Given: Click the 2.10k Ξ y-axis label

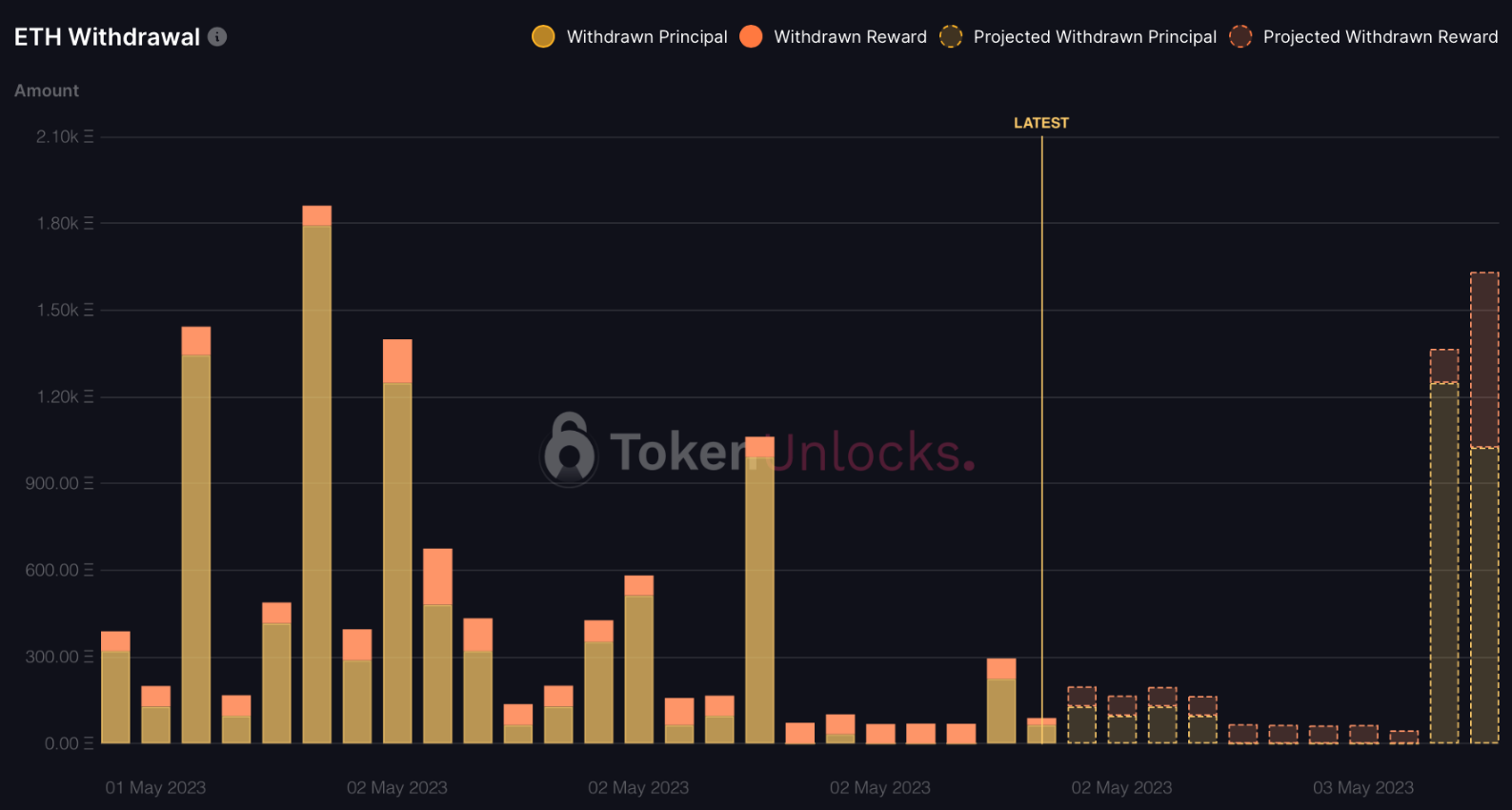Looking at the screenshot, I should pos(65,137).
